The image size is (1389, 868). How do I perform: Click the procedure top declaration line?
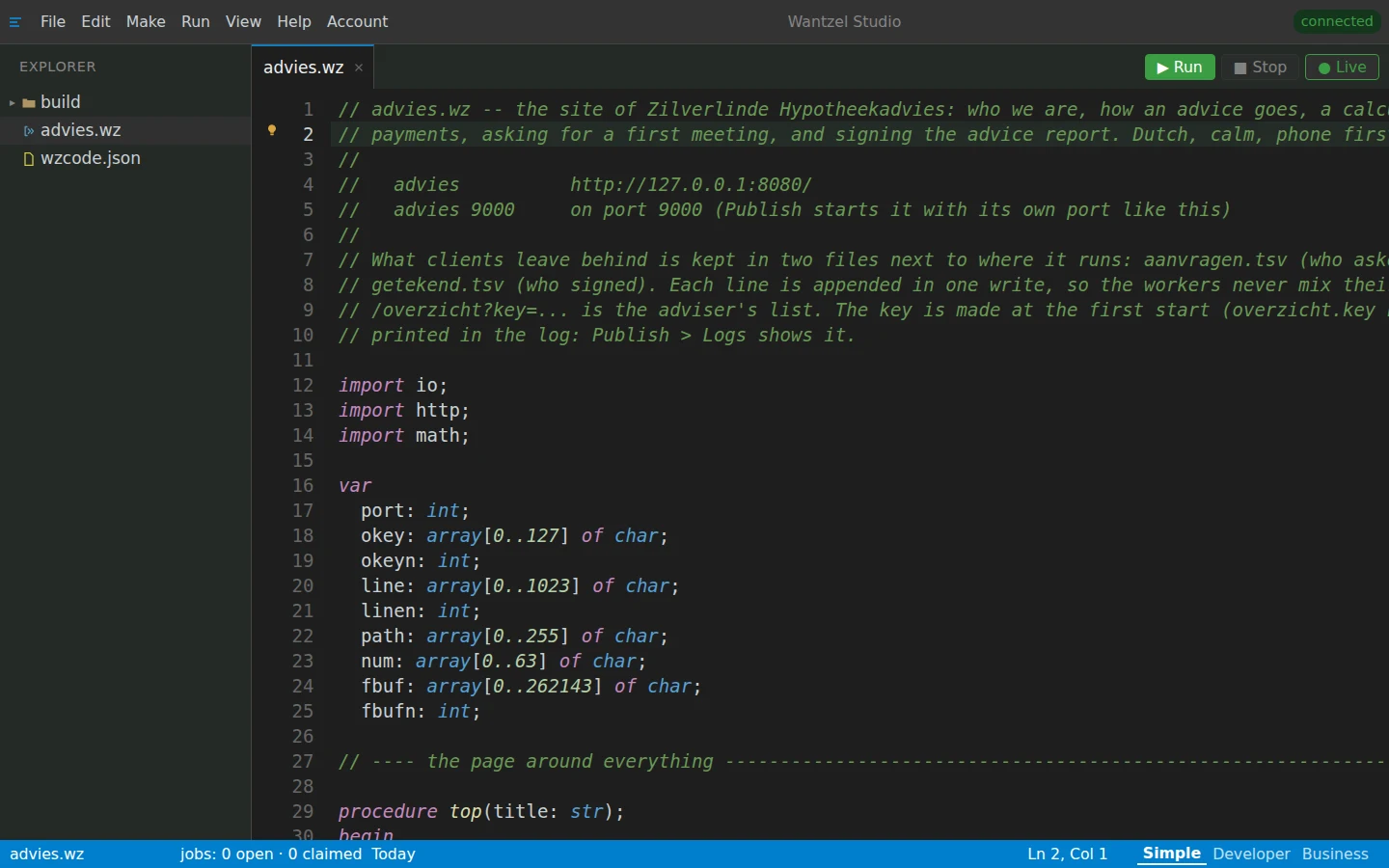point(481,812)
